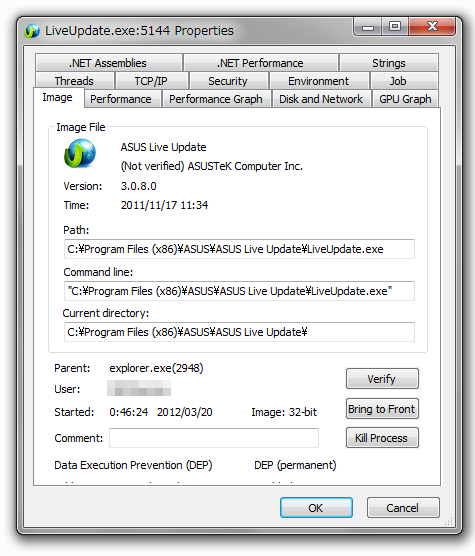View the Disk and Network tab

(x=321, y=99)
